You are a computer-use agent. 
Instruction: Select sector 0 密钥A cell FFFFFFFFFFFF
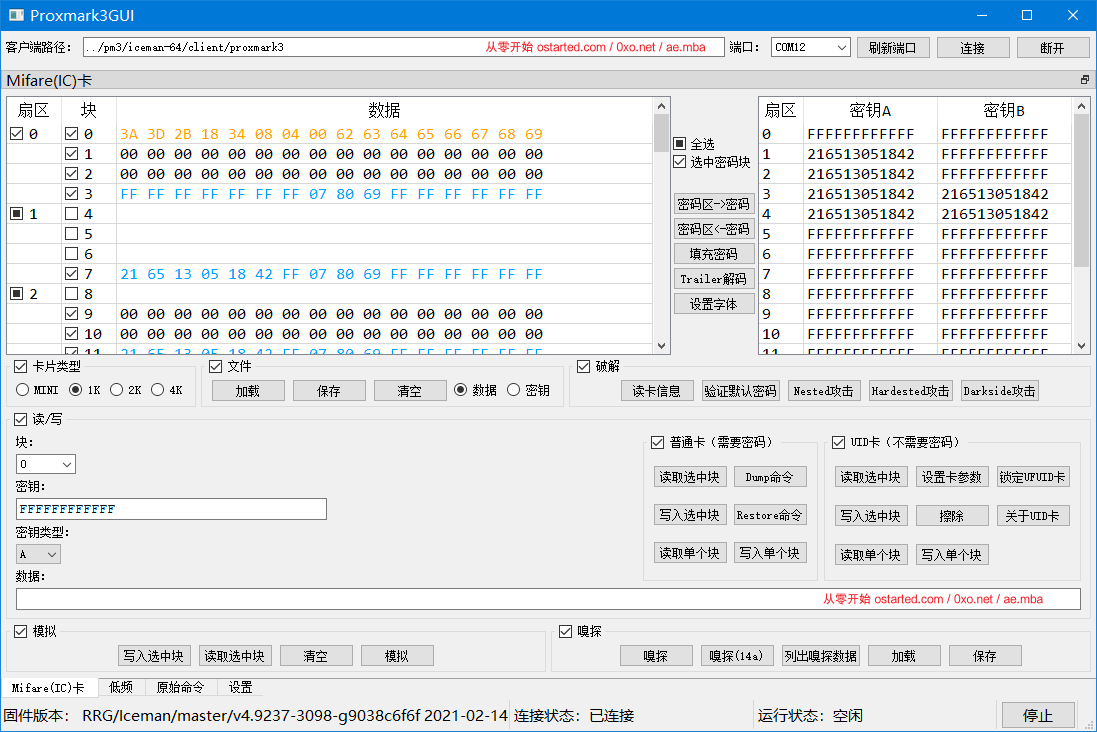coord(870,134)
